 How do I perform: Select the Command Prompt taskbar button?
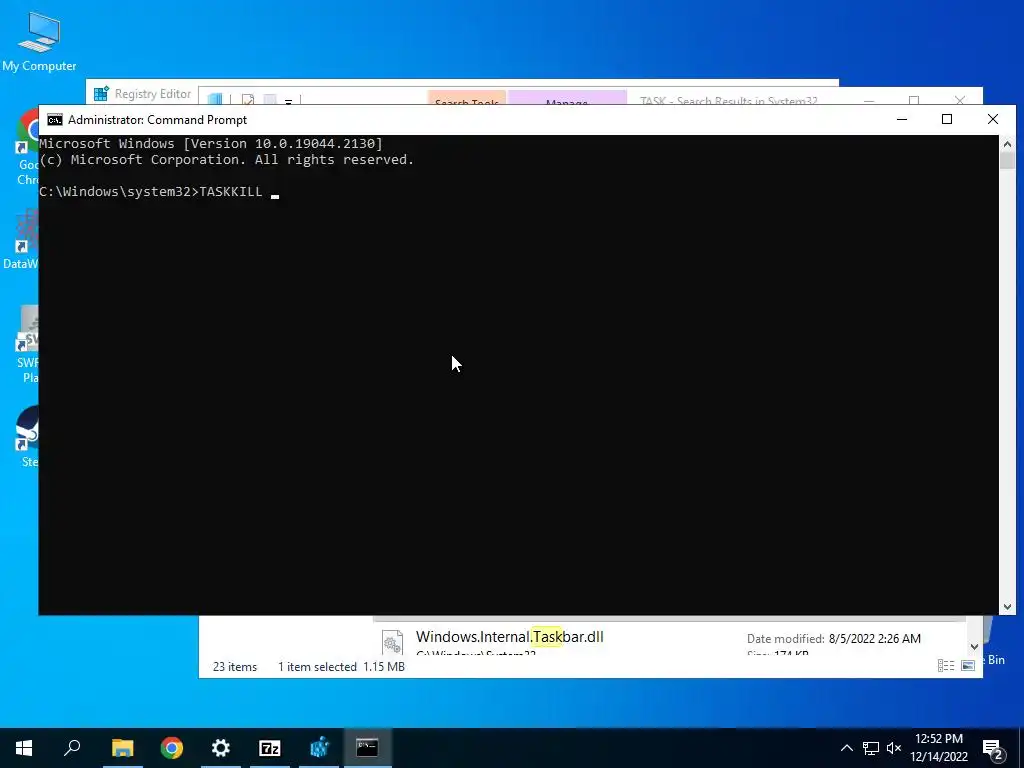[367, 748]
